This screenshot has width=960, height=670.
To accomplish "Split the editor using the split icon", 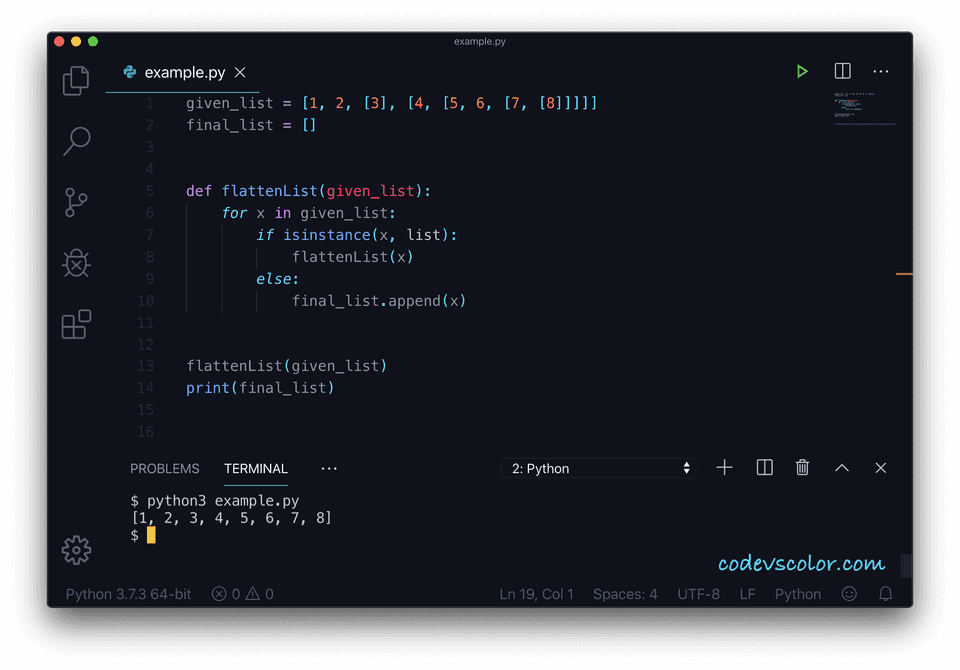I will pyautogui.click(x=842, y=71).
